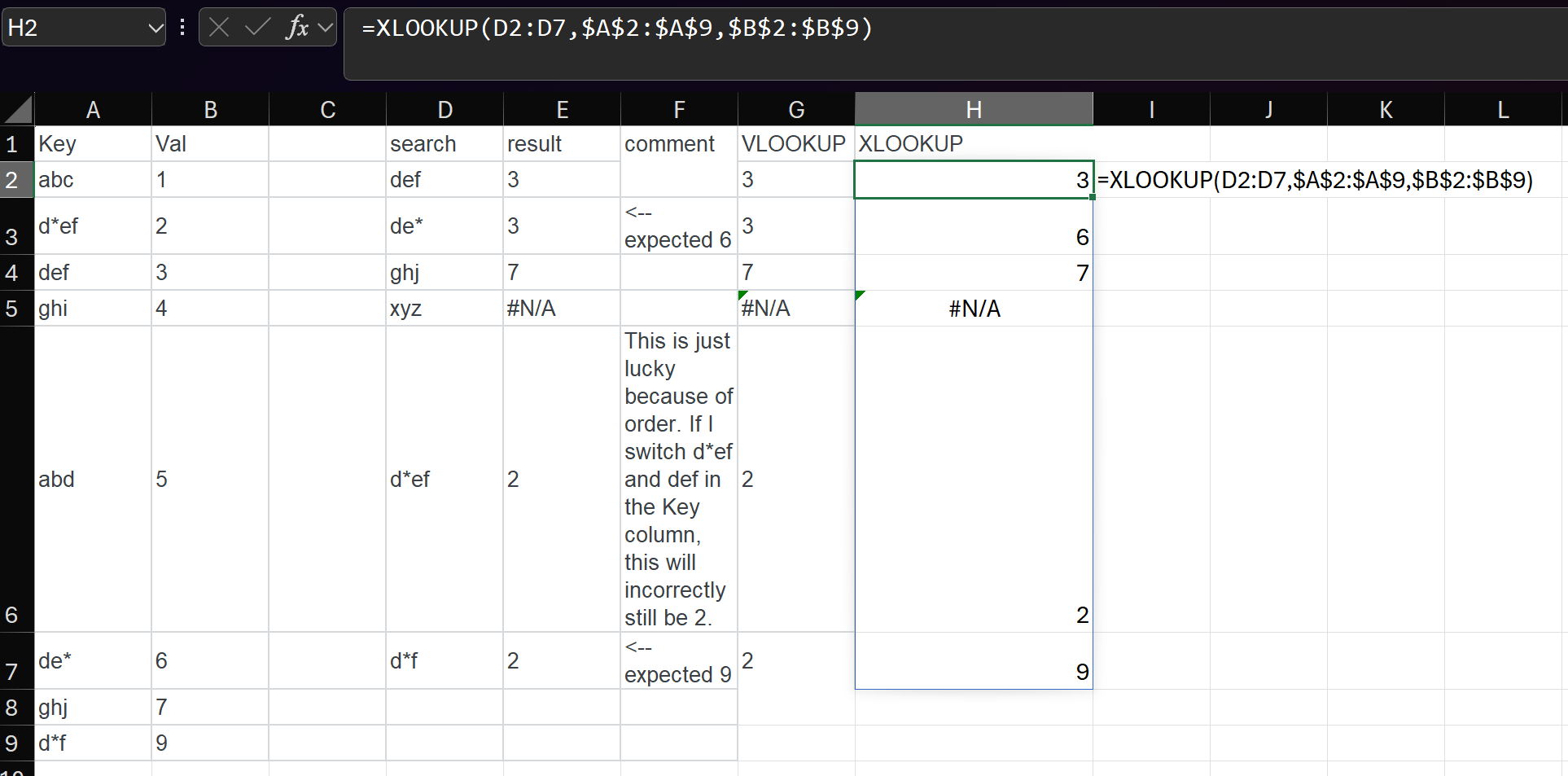Click cell containing 'abc'
The image size is (1568, 776).
[93, 180]
